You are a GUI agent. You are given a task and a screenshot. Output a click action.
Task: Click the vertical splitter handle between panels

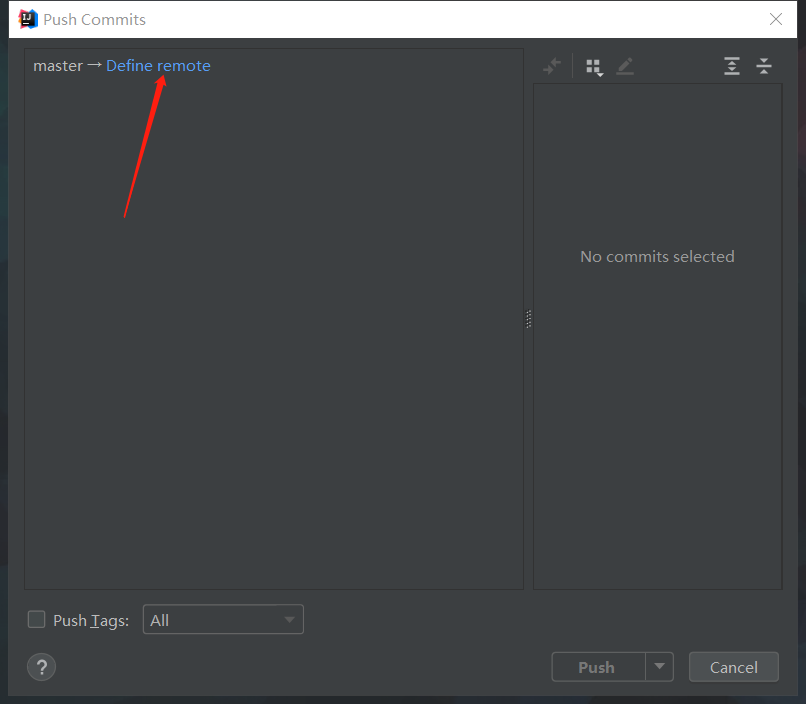528,319
